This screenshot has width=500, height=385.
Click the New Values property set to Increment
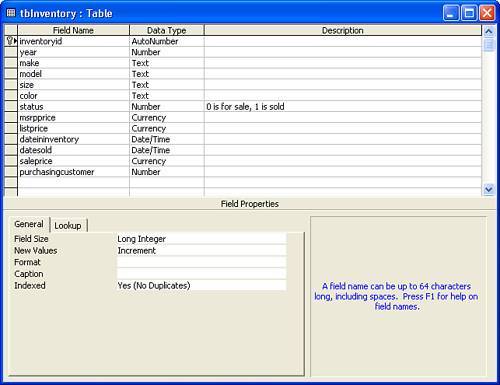202,250
